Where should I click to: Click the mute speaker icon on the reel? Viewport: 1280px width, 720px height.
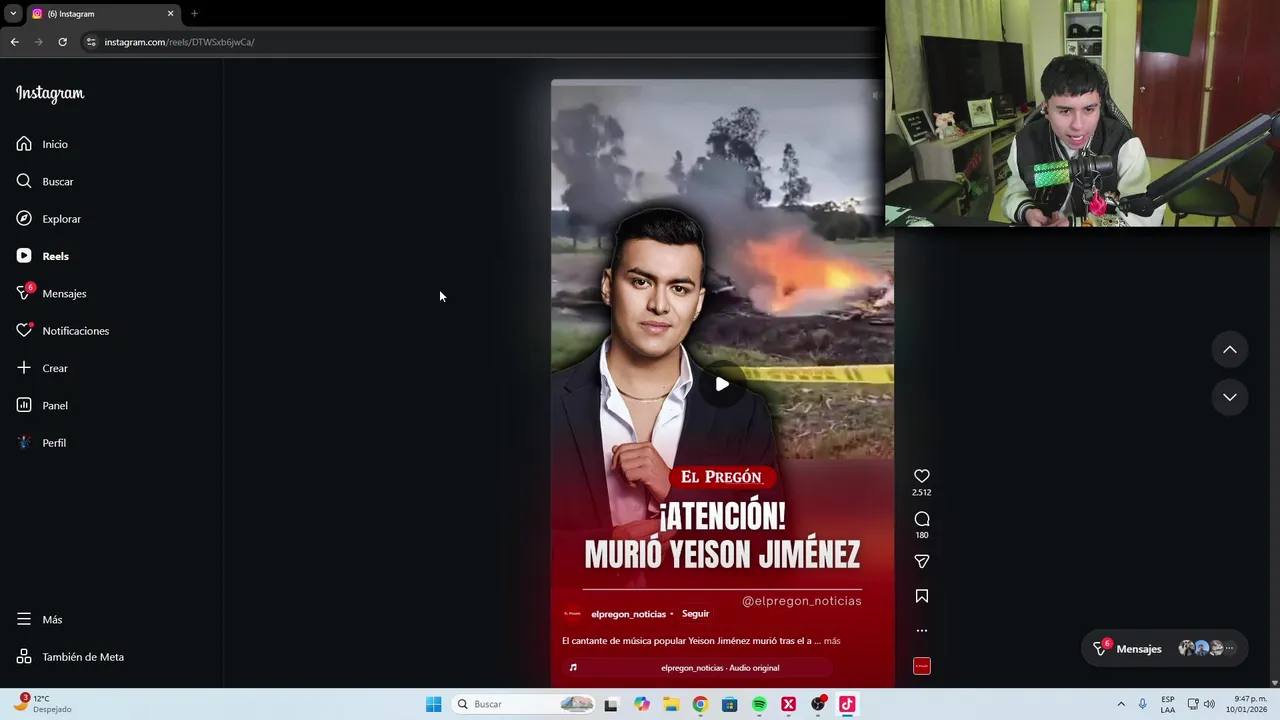[x=875, y=96]
